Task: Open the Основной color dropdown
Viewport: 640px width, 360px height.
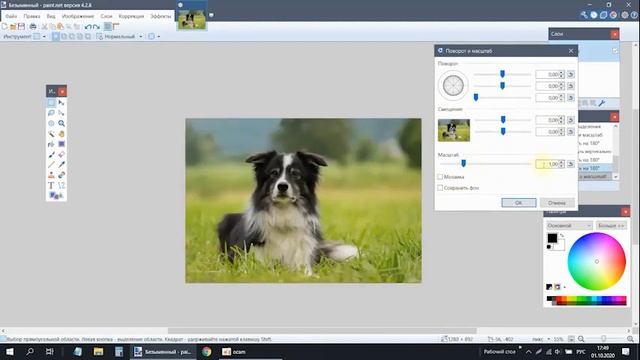Action: tap(569, 225)
